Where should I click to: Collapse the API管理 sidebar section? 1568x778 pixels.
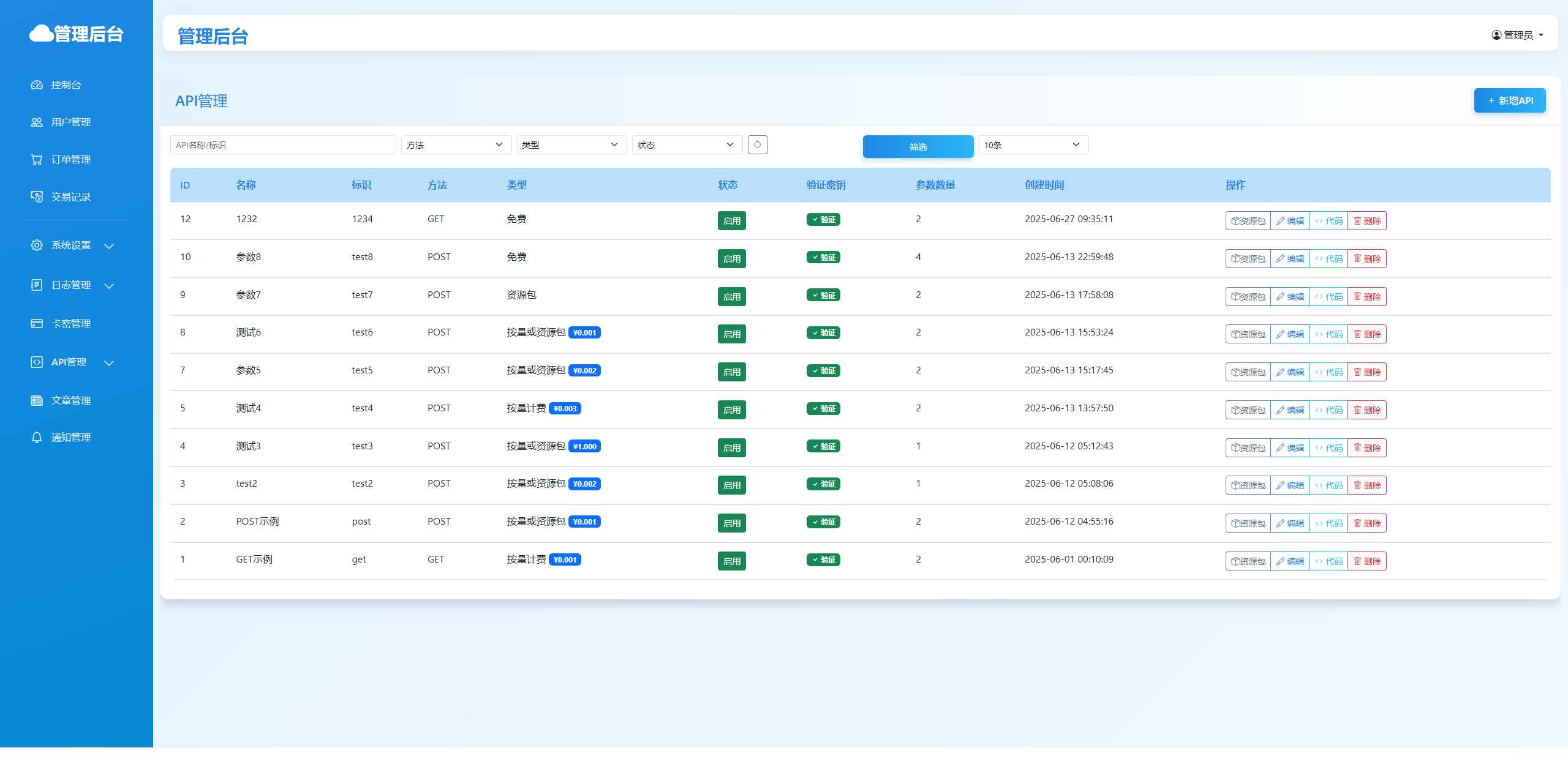pyautogui.click(x=110, y=362)
